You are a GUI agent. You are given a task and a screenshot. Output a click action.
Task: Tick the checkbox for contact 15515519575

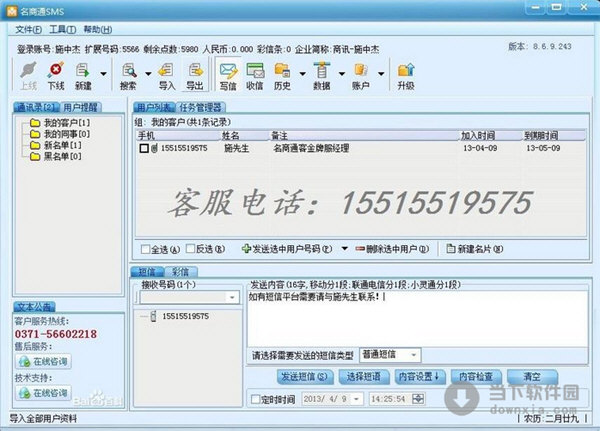[x=144, y=148]
